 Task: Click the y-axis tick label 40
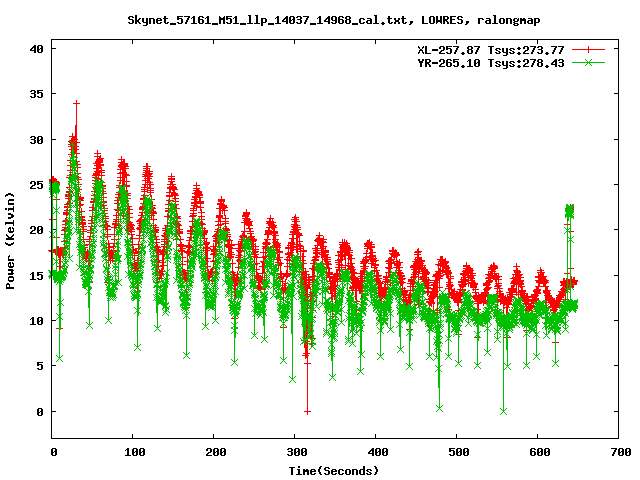[x=36, y=49]
